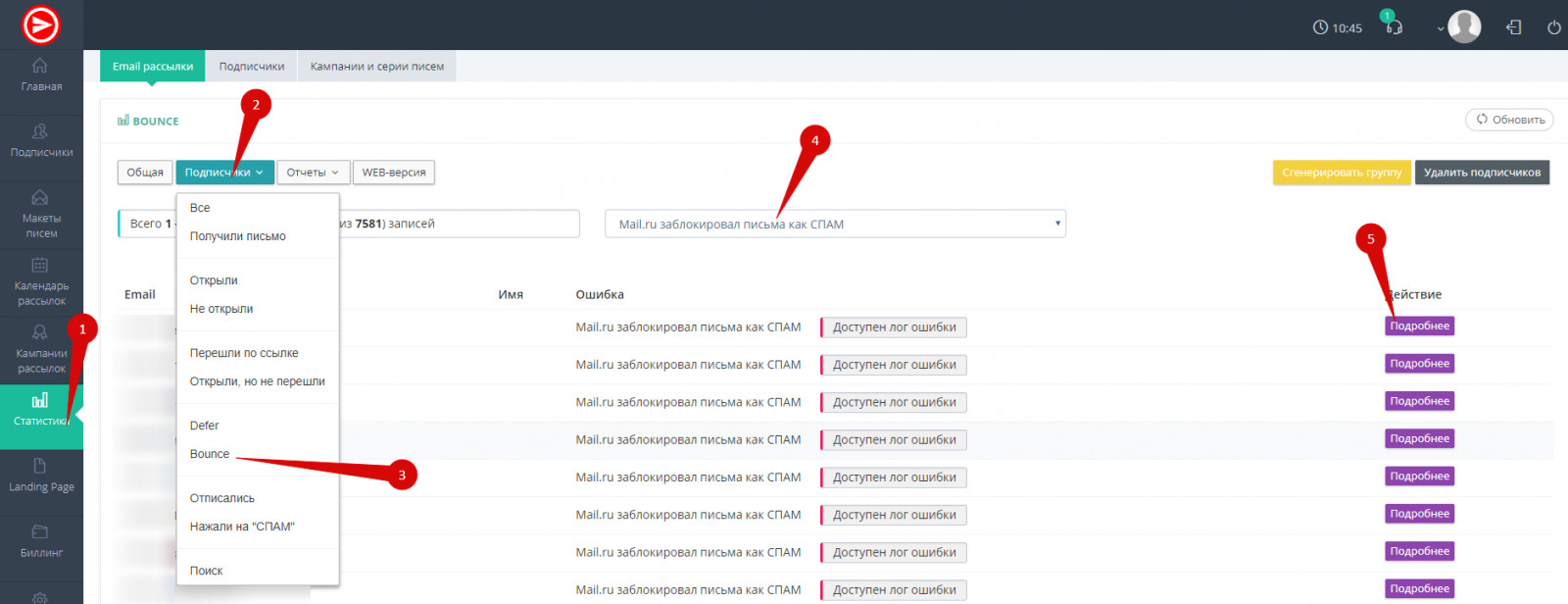Viewport: 1568px width, 604px height.
Task: Click the power logout icon
Action: (x=1553, y=27)
